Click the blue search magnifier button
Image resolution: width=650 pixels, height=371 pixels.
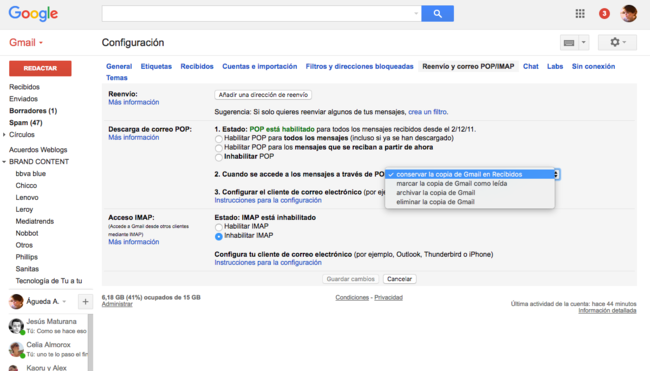(437, 14)
